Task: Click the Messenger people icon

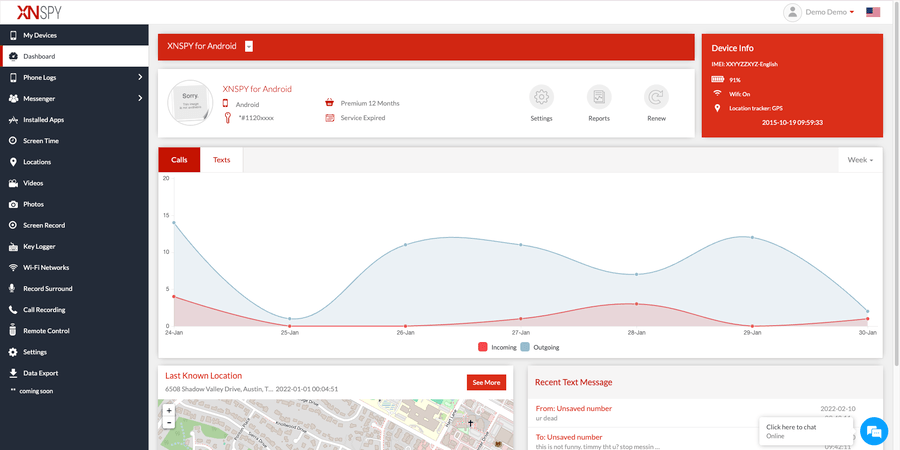Action: tap(13, 99)
